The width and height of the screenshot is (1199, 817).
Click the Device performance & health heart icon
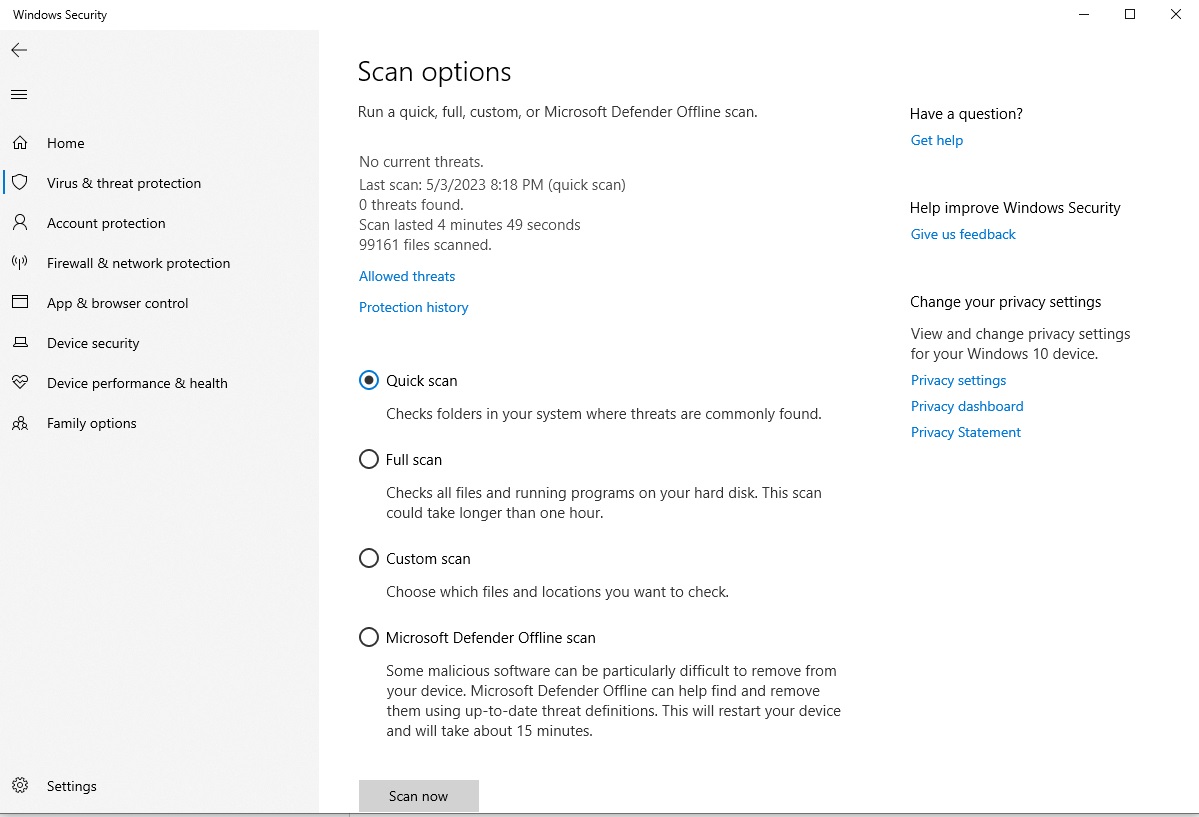click(20, 383)
